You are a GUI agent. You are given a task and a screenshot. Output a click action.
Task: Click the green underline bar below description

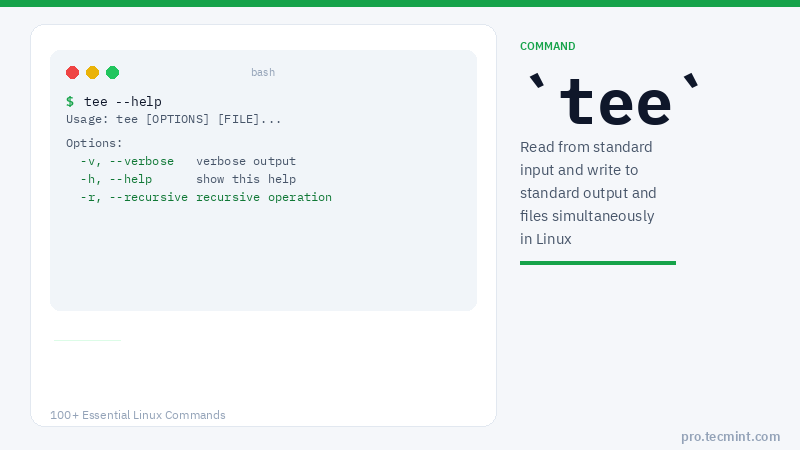598,263
